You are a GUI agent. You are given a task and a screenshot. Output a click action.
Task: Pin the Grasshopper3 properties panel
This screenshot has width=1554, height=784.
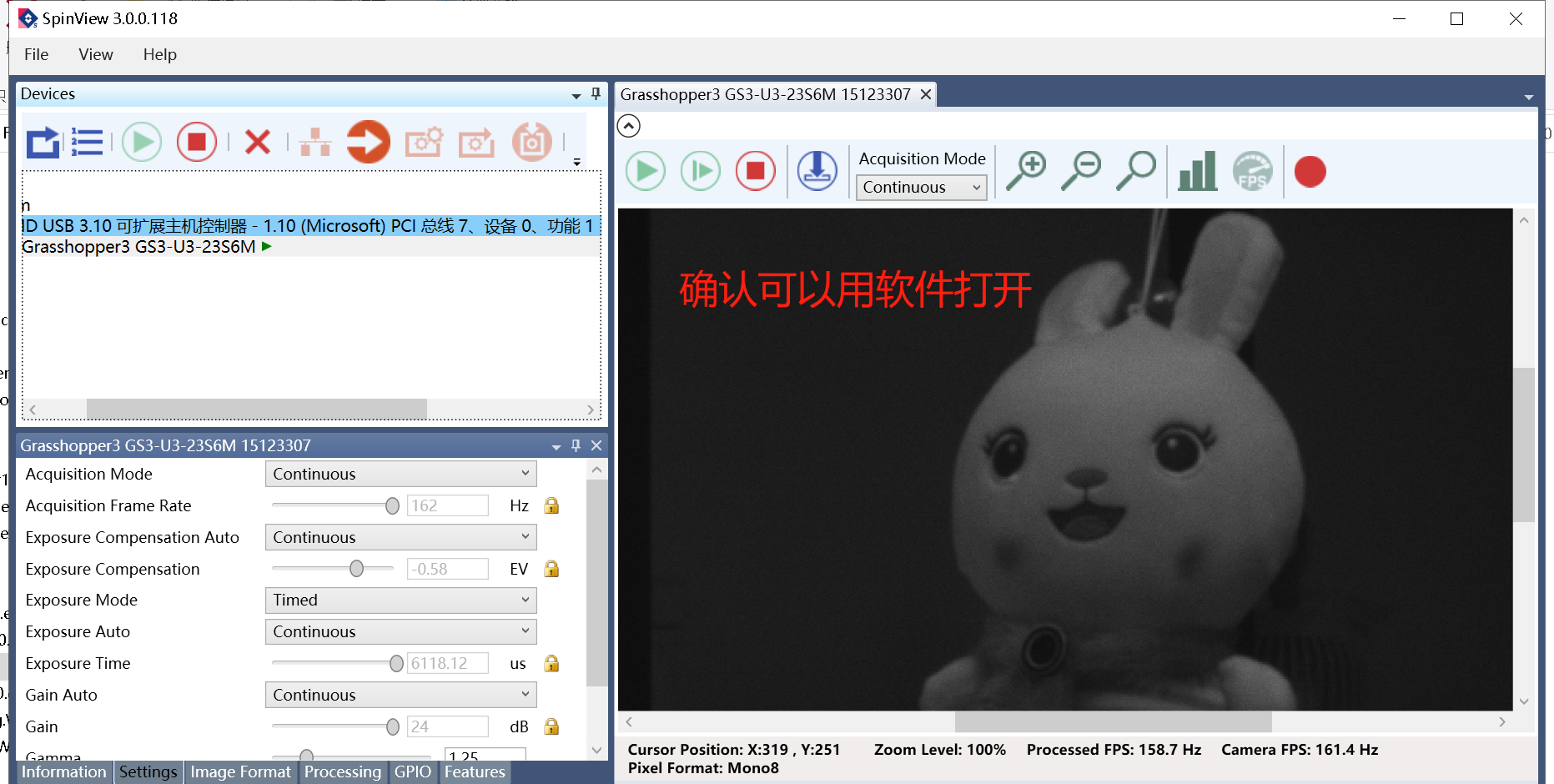(x=576, y=445)
